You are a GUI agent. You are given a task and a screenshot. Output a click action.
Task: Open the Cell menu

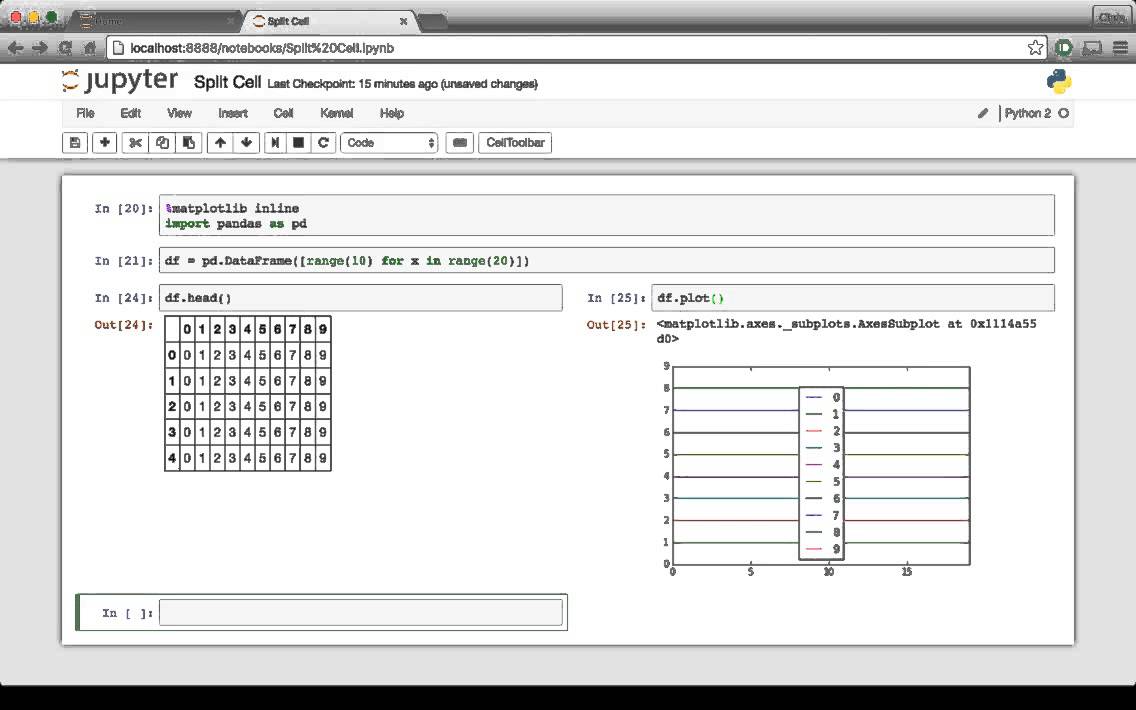[x=283, y=113]
